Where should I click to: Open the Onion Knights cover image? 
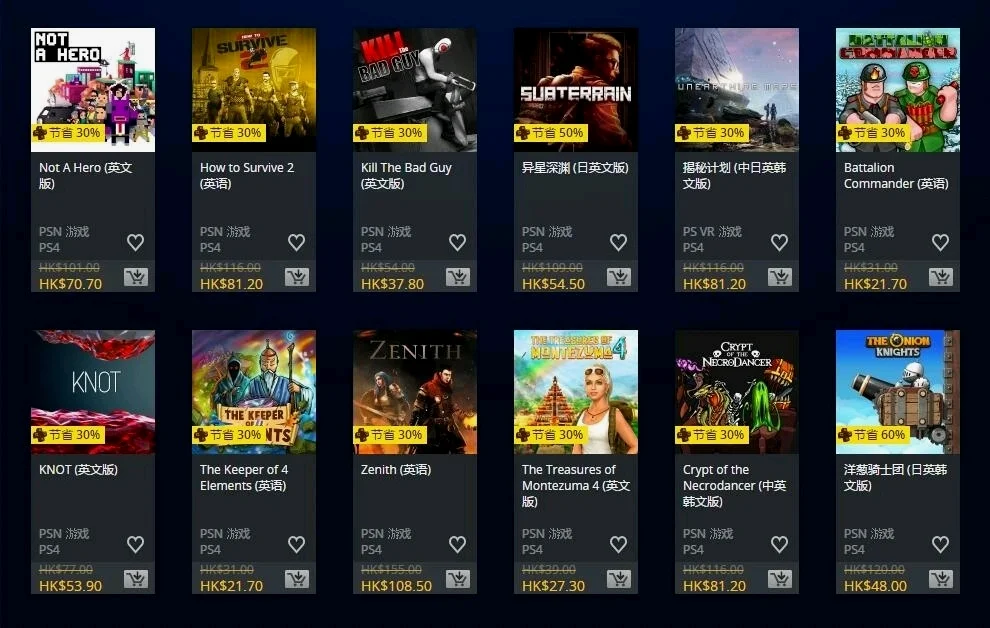coord(898,391)
